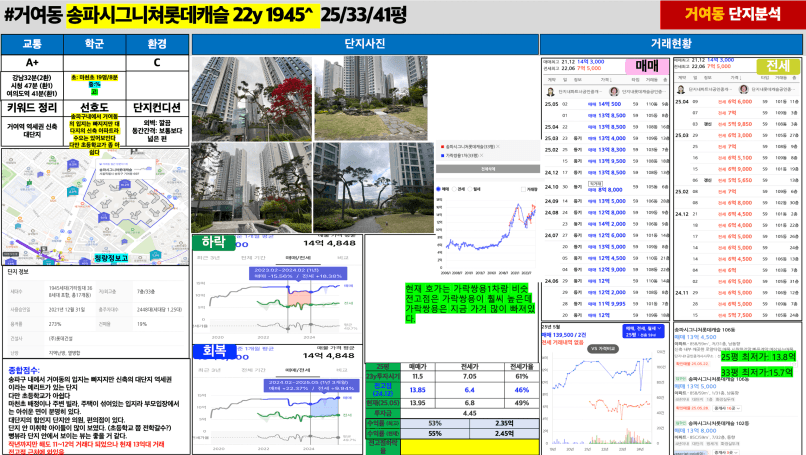Open 매매/전세 tab in 하락 chart
Viewport: 806px width, 455px height.
298,258
